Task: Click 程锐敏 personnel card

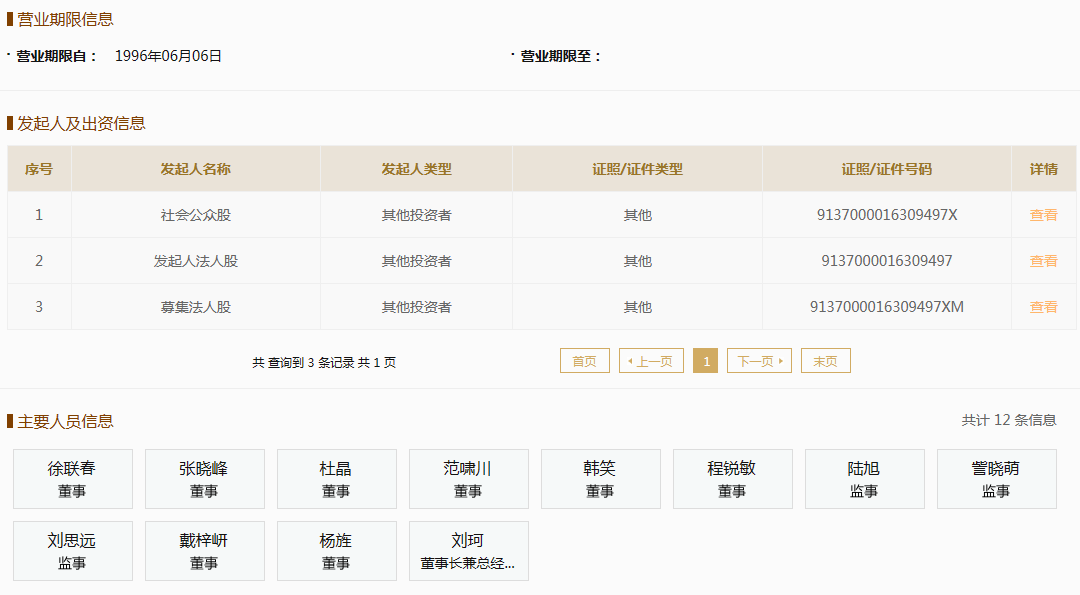Action: (733, 479)
